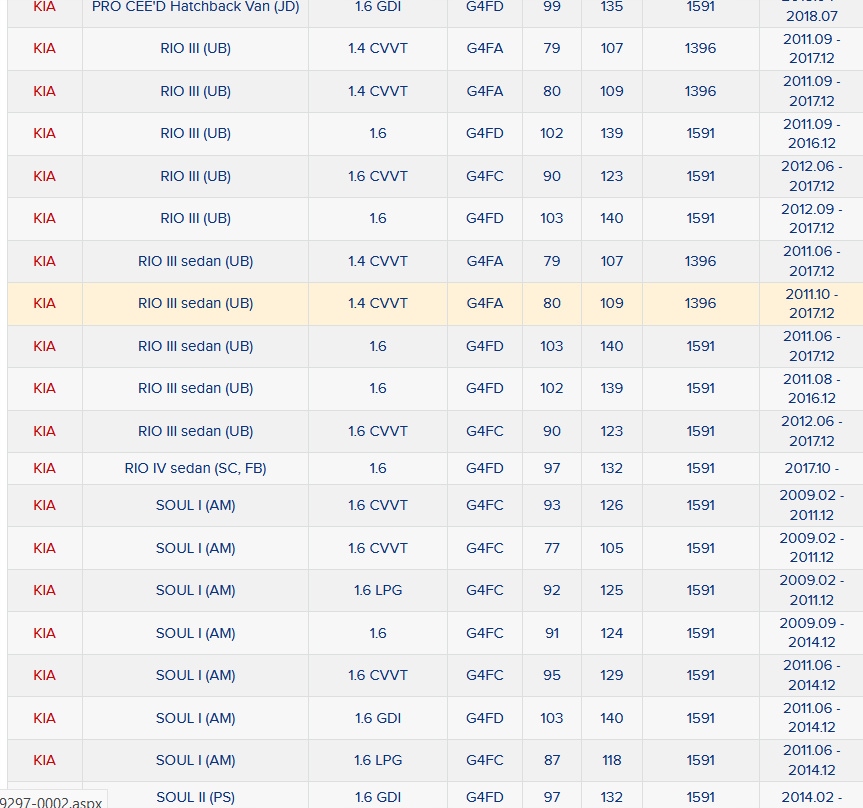Click the 1.6 cell in the RIO IV sedan row
Viewport: 863px width, 808px height.
(x=378, y=468)
